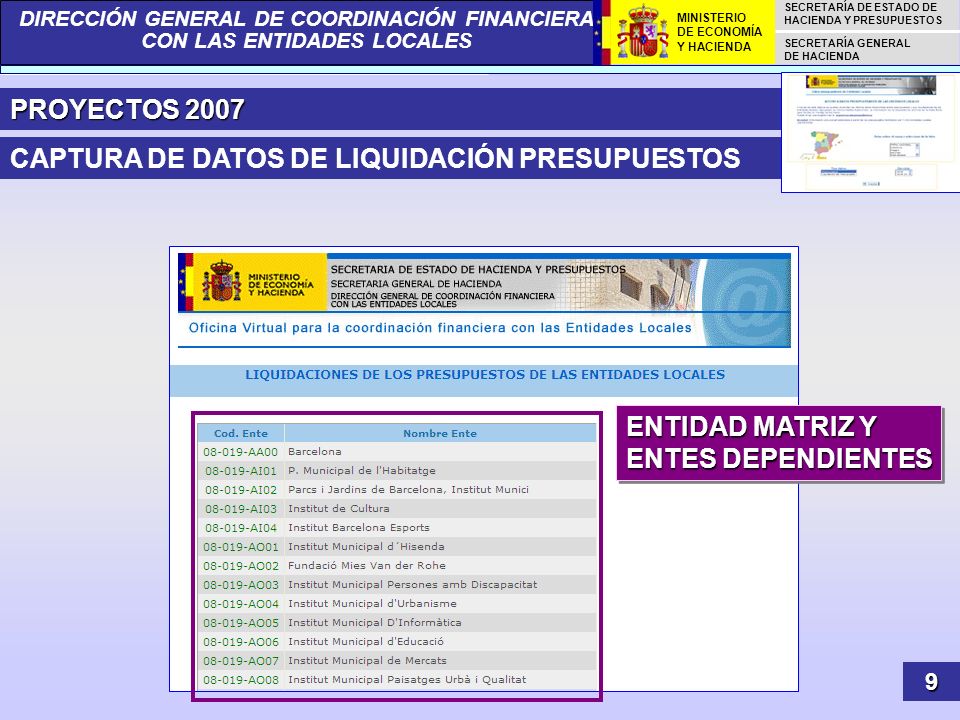Open entity code 08-019-AI04
Viewport: 960px width, 720px height.
[x=241, y=528]
